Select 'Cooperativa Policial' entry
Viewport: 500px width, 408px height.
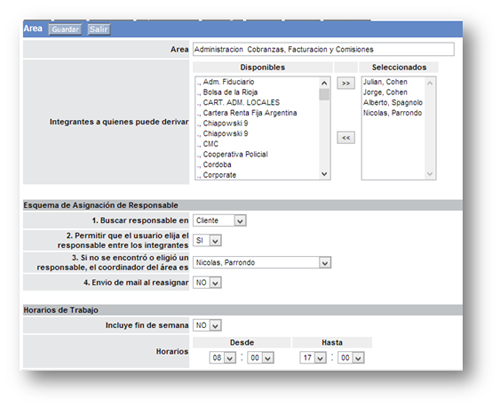[232, 154]
